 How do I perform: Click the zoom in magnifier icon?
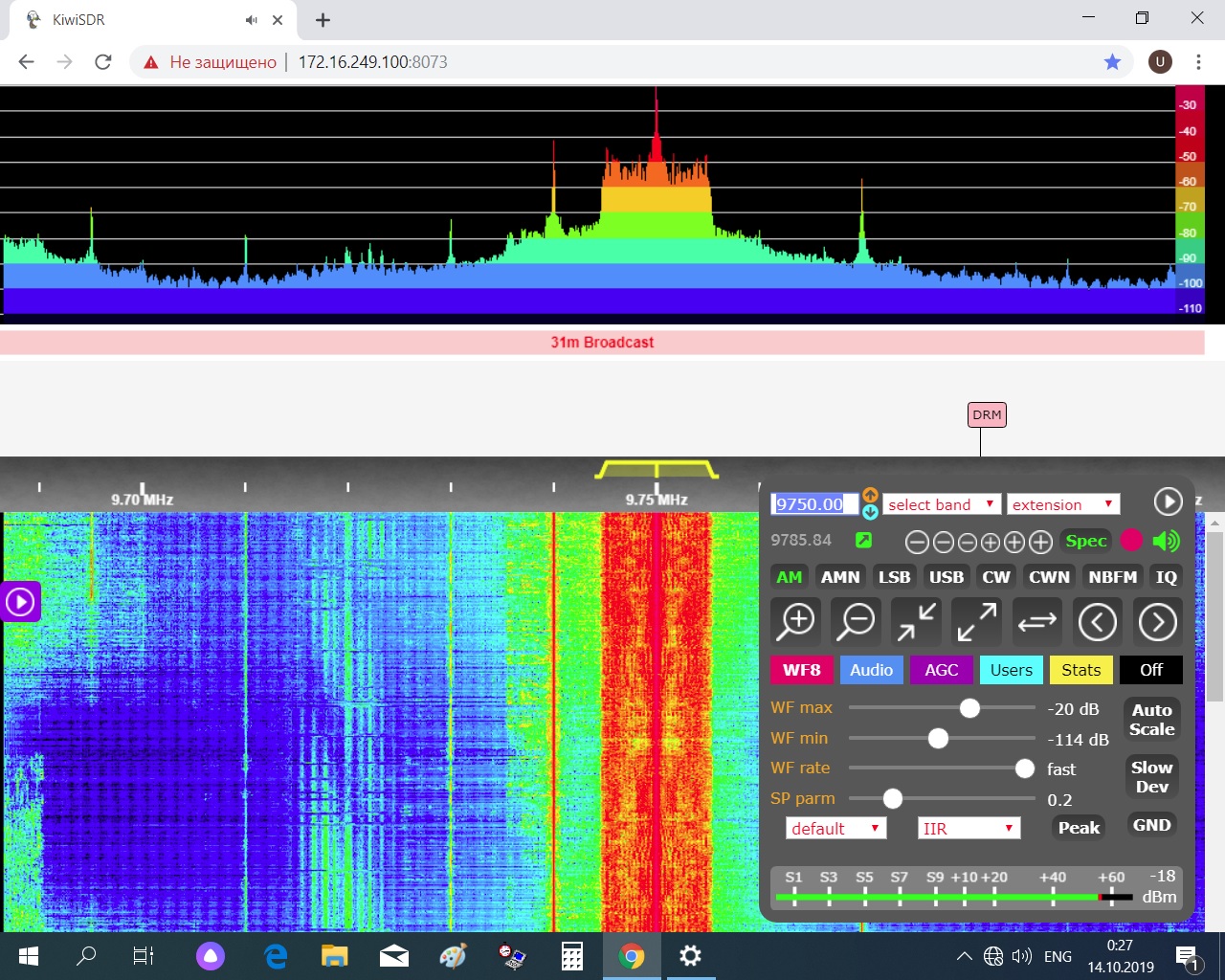coord(795,622)
